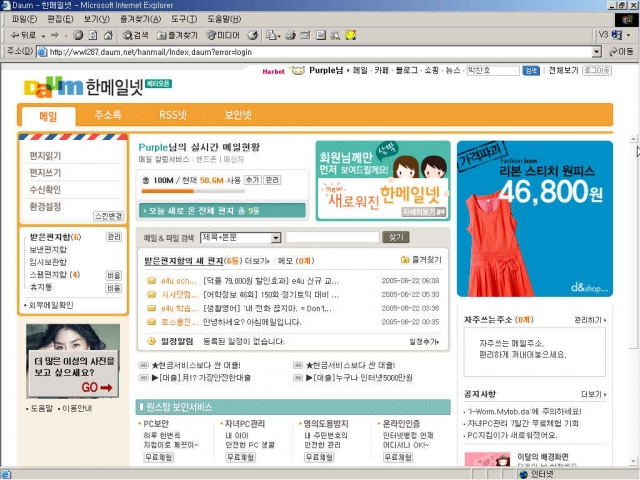Click the red dress 46,800원 ad banner
This screenshot has width=640, height=480.
coord(535,219)
